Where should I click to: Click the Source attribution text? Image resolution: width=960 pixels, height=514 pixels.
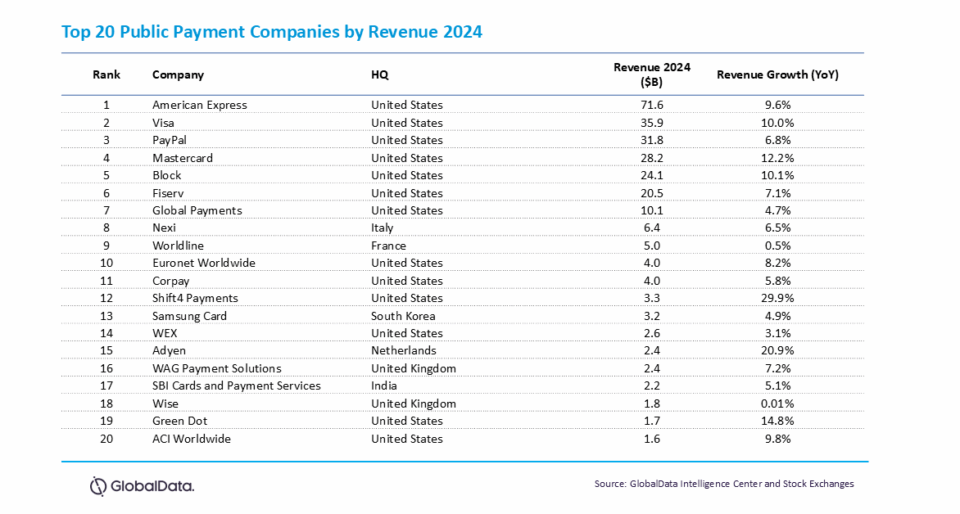pyautogui.click(x=724, y=483)
